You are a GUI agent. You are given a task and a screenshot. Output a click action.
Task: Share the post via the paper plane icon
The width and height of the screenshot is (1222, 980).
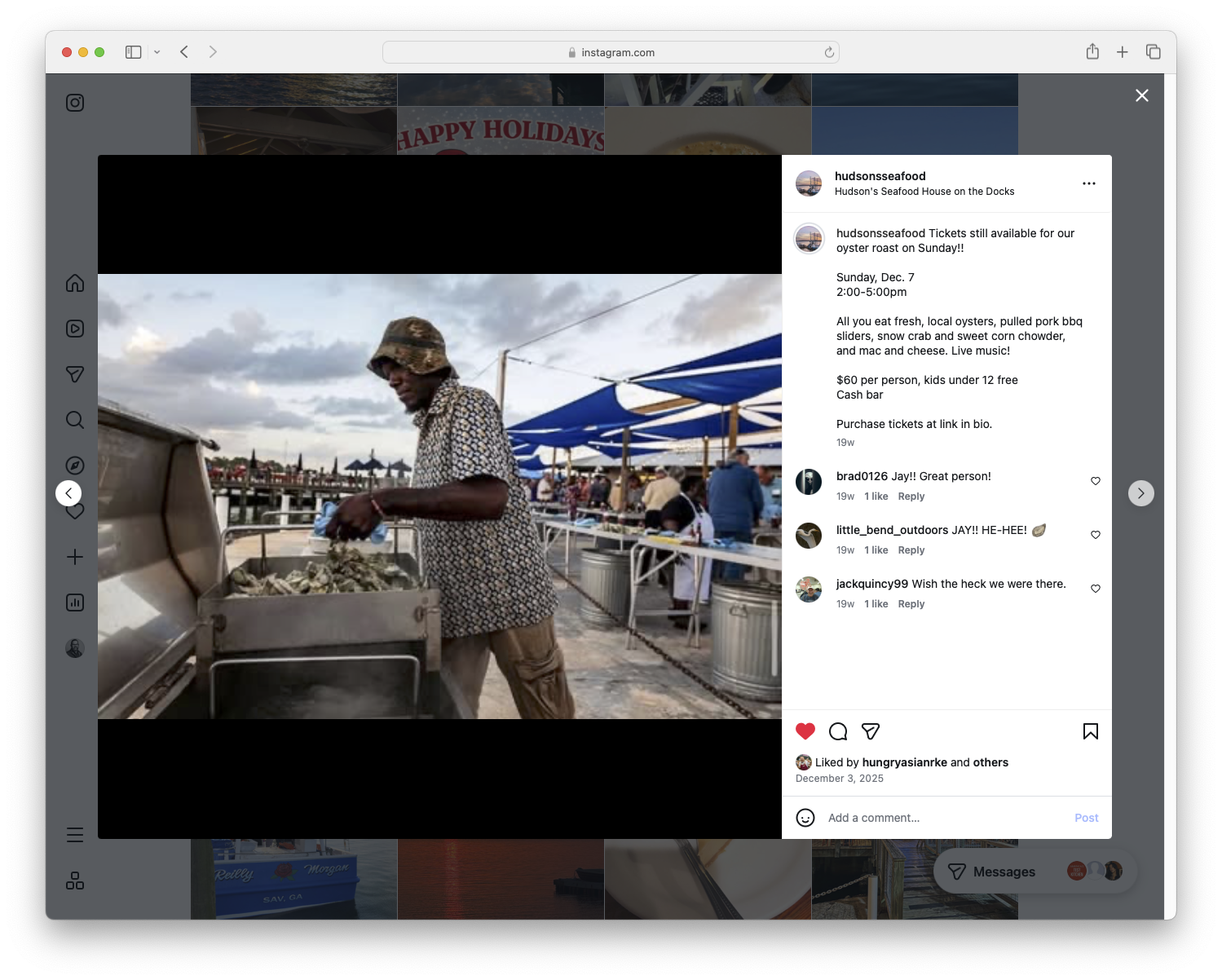point(871,731)
